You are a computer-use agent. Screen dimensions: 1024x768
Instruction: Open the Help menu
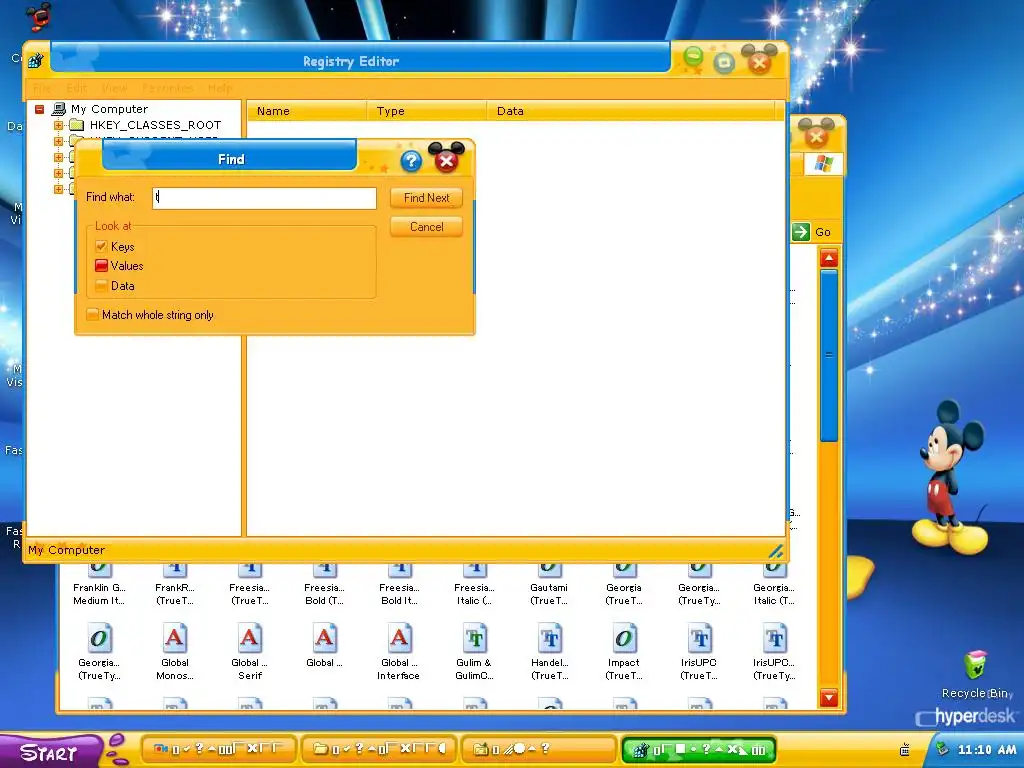click(x=220, y=88)
